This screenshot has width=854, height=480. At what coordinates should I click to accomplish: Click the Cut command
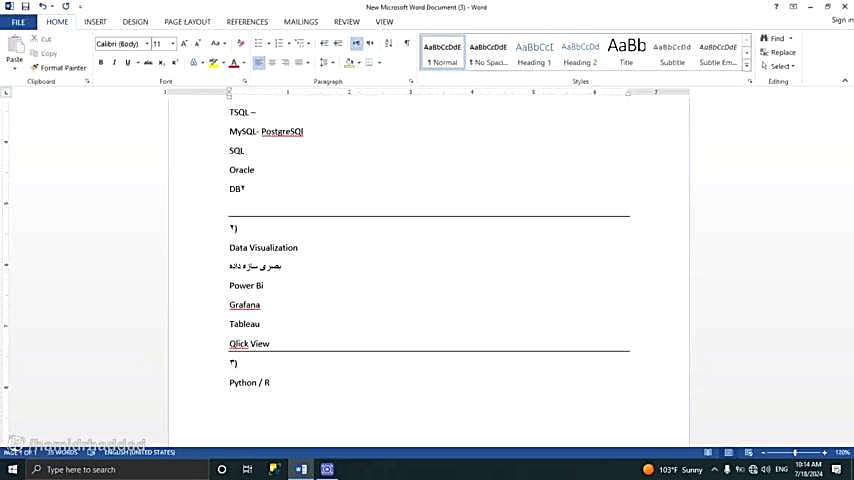click(x=41, y=39)
